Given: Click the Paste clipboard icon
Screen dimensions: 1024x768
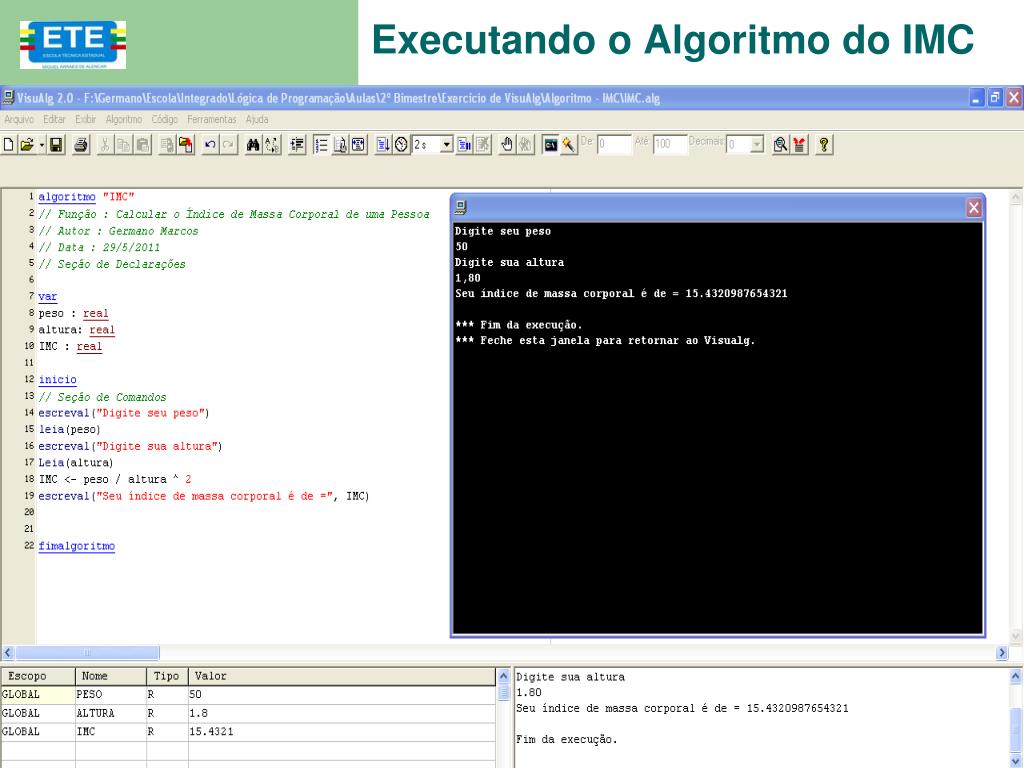Looking at the screenshot, I should coord(142,144).
